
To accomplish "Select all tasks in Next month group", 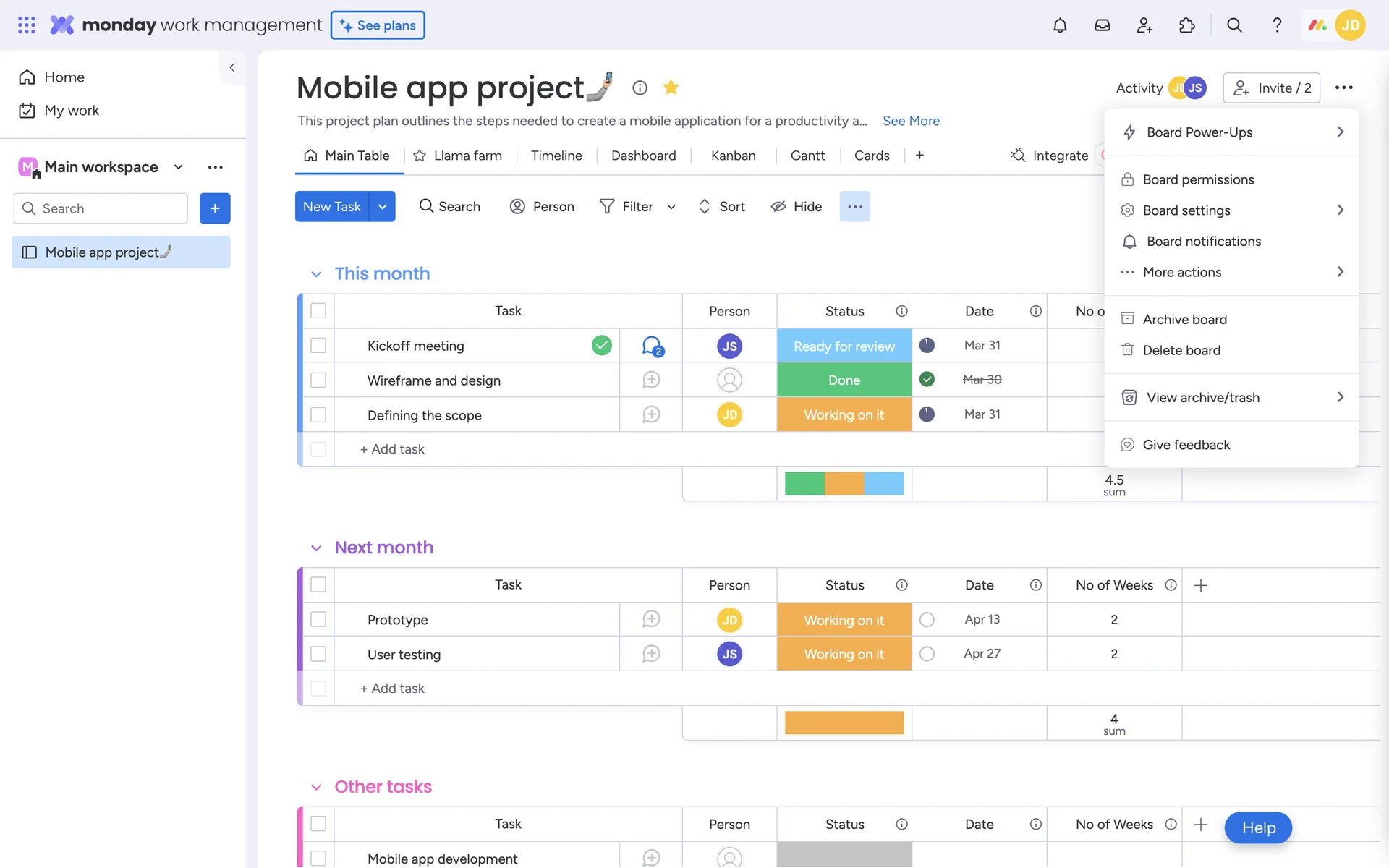I will point(318,584).
